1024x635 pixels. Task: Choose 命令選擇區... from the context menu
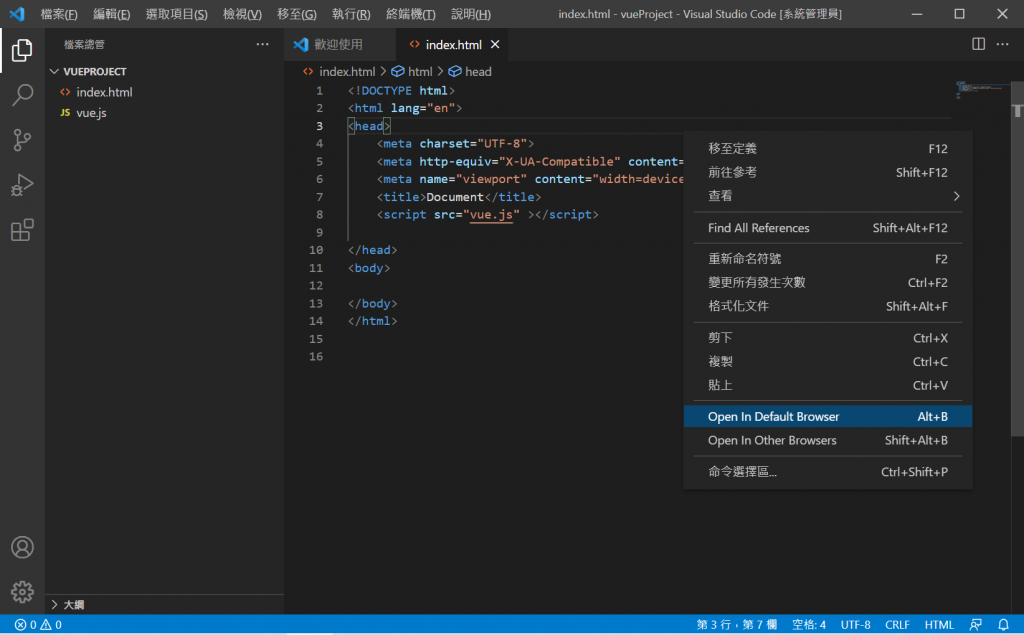click(x=827, y=472)
